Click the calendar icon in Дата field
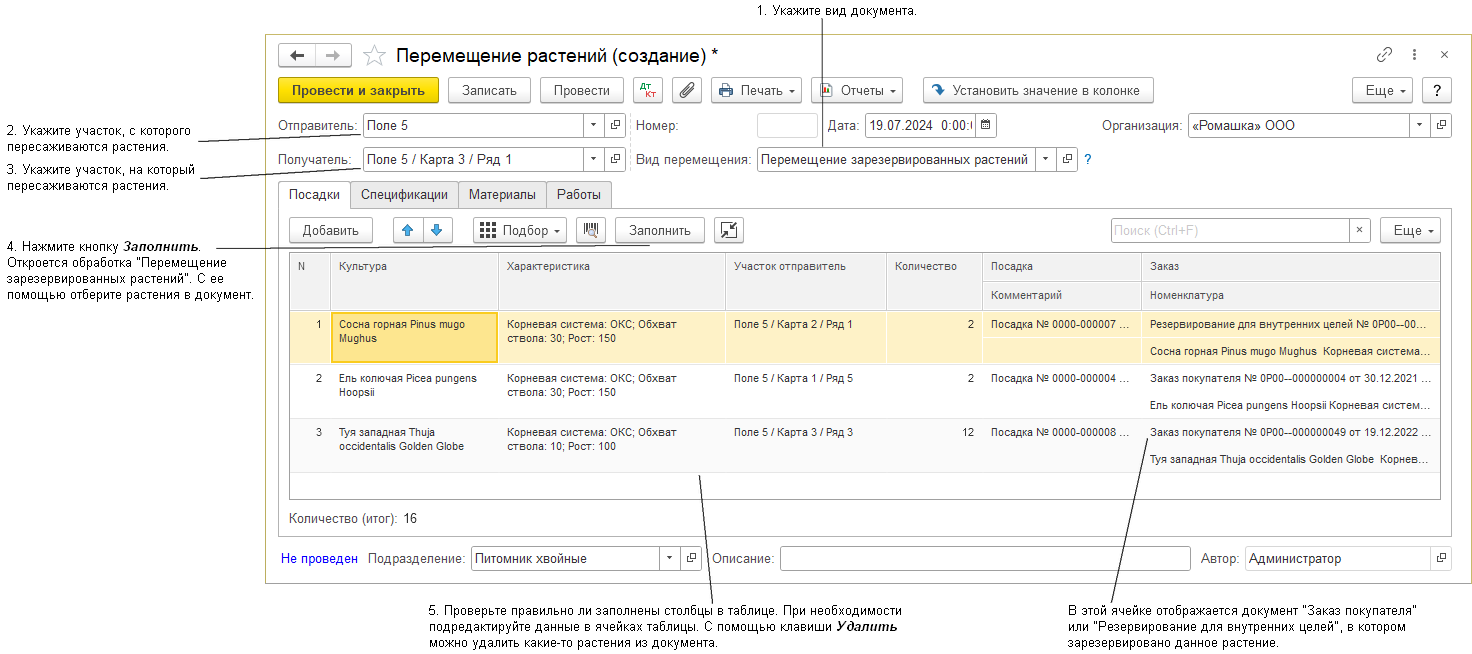The width and height of the screenshot is (1472, 654). click(x=985, y=126)
